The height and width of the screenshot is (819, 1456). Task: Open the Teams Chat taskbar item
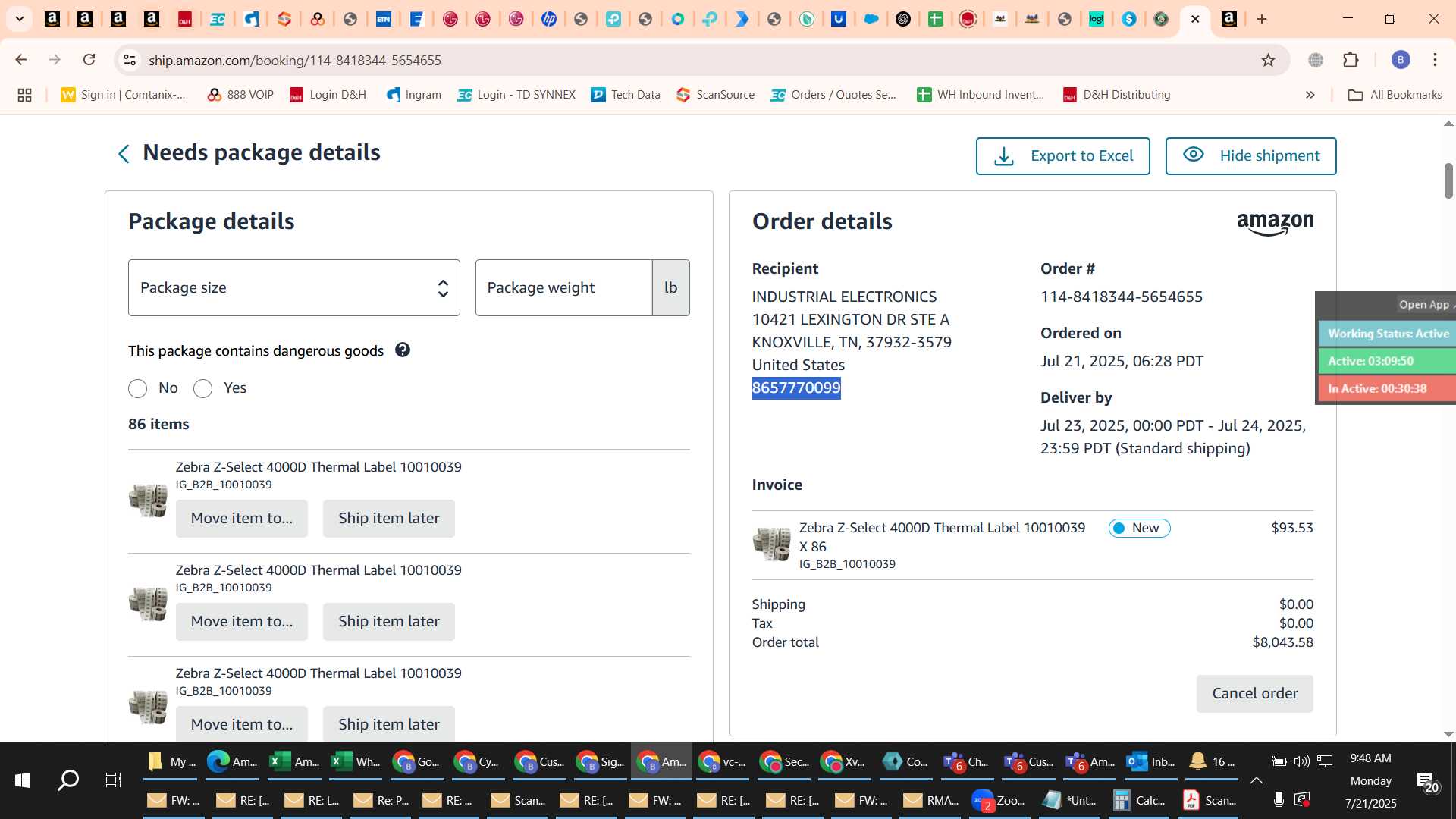click(x=966, y=762)
